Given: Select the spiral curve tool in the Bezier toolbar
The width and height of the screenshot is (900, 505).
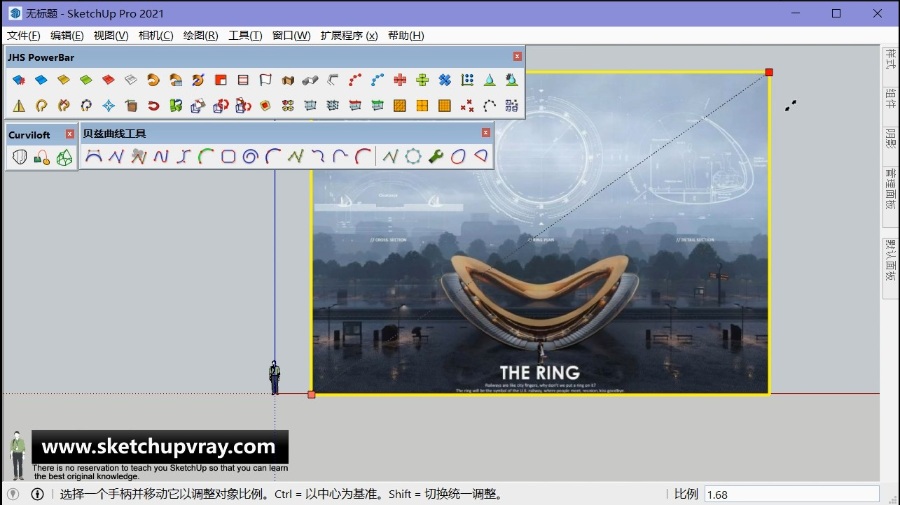Looking at the screenshot, I should click(250, 156).
